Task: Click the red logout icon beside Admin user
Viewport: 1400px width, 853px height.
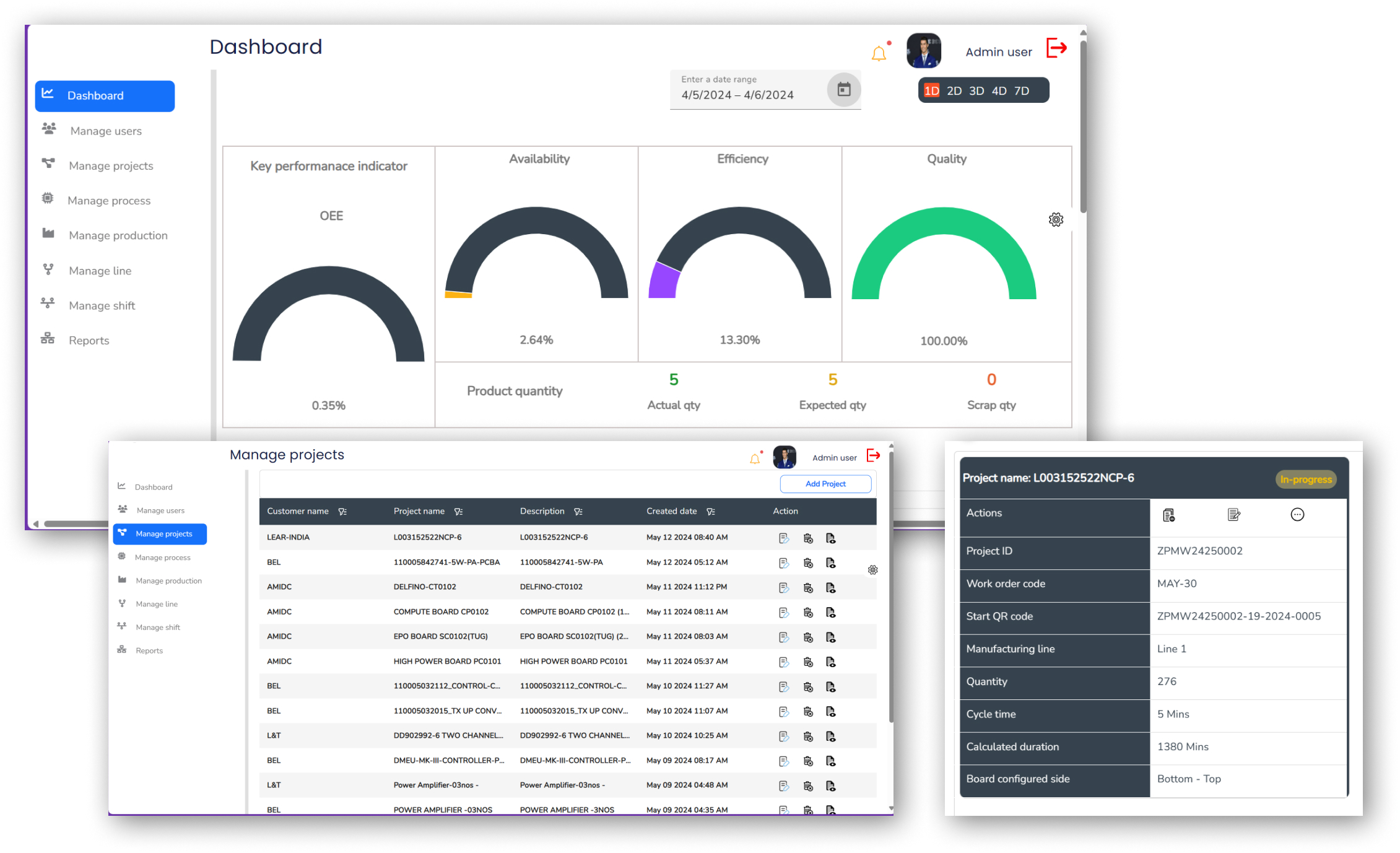Action: (x=1056, y=48)
